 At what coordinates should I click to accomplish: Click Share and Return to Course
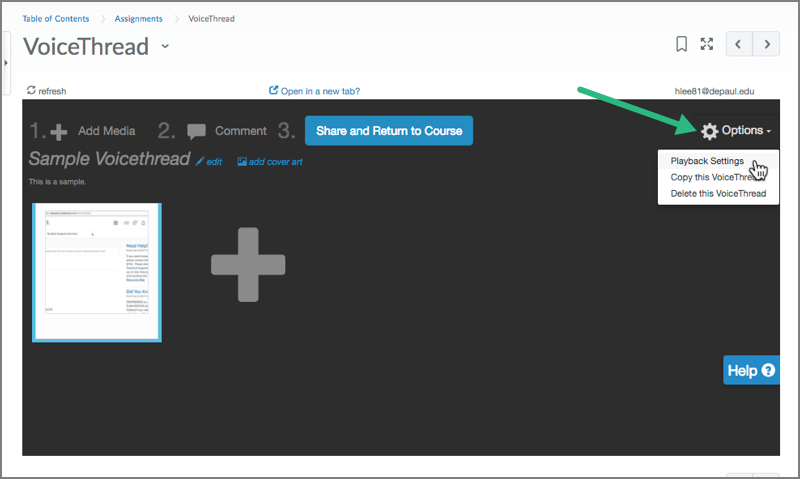[389, 131]
